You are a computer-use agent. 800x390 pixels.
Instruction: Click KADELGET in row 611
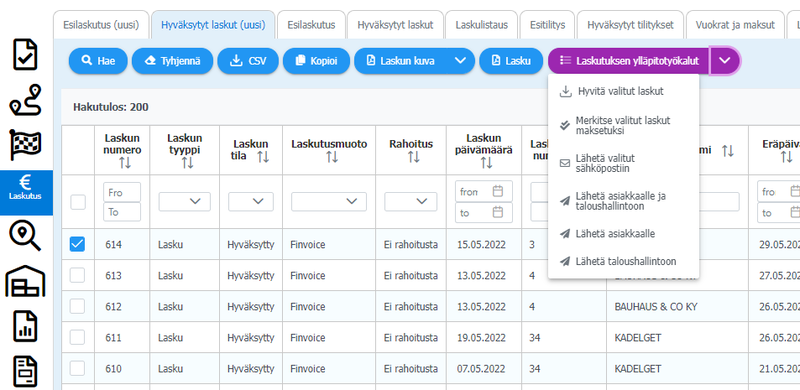pyautogui.click(x=638, y=337)
